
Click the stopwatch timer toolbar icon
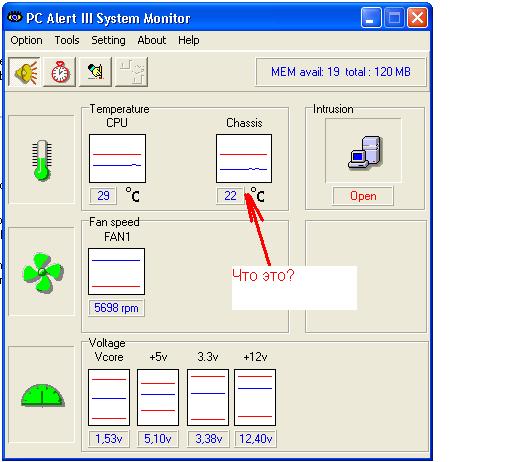click(60, 72)
